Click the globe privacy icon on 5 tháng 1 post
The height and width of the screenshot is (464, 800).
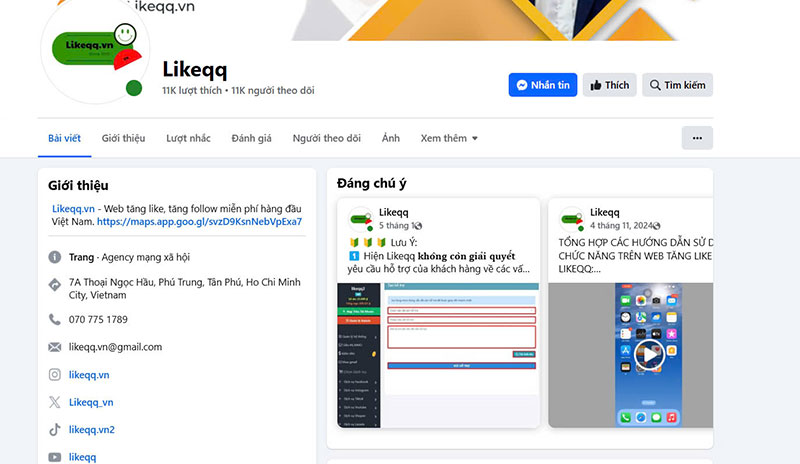pyautogui.click(x=418, y=226)
